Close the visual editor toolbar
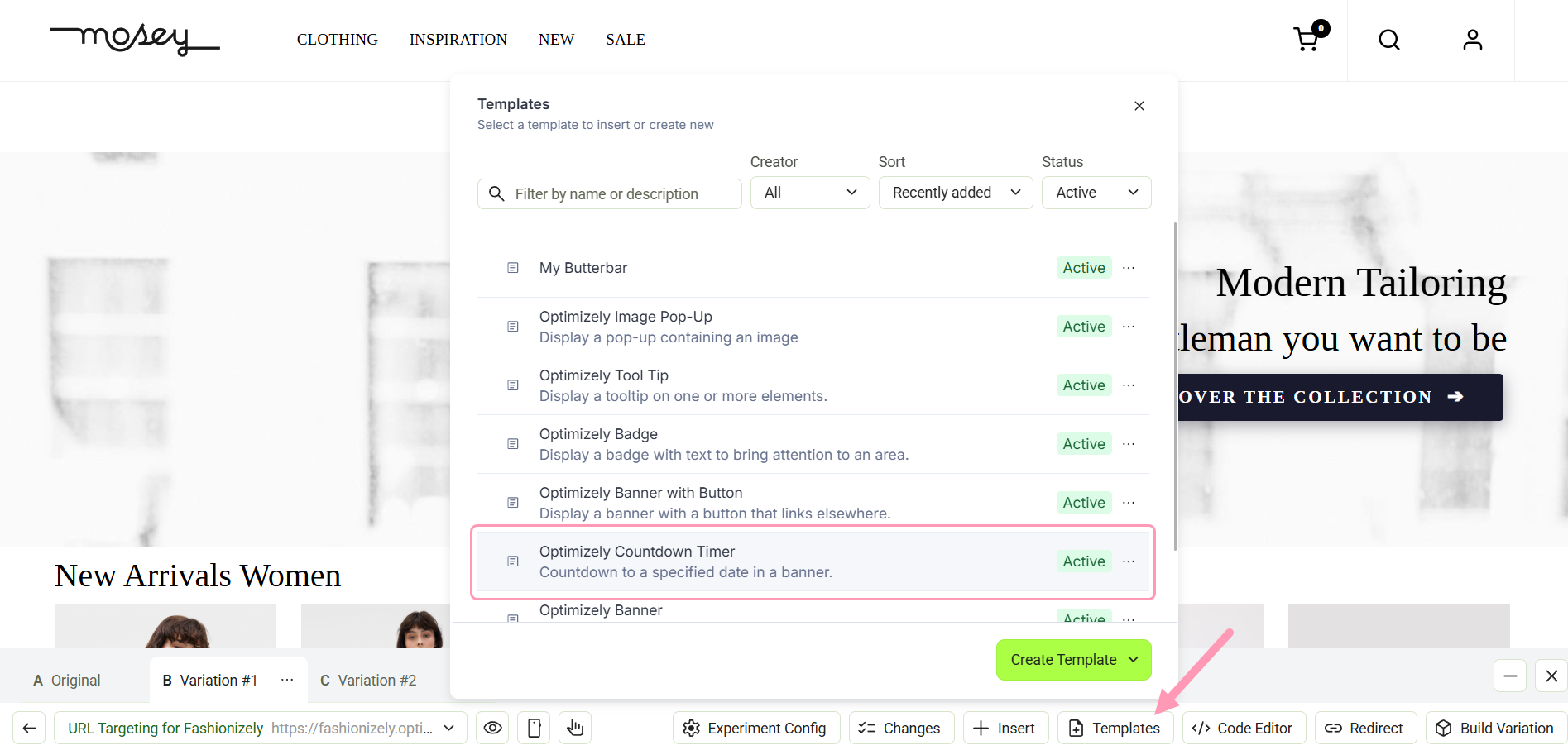Screen dimensions: 1568x750 point(1551,676)
